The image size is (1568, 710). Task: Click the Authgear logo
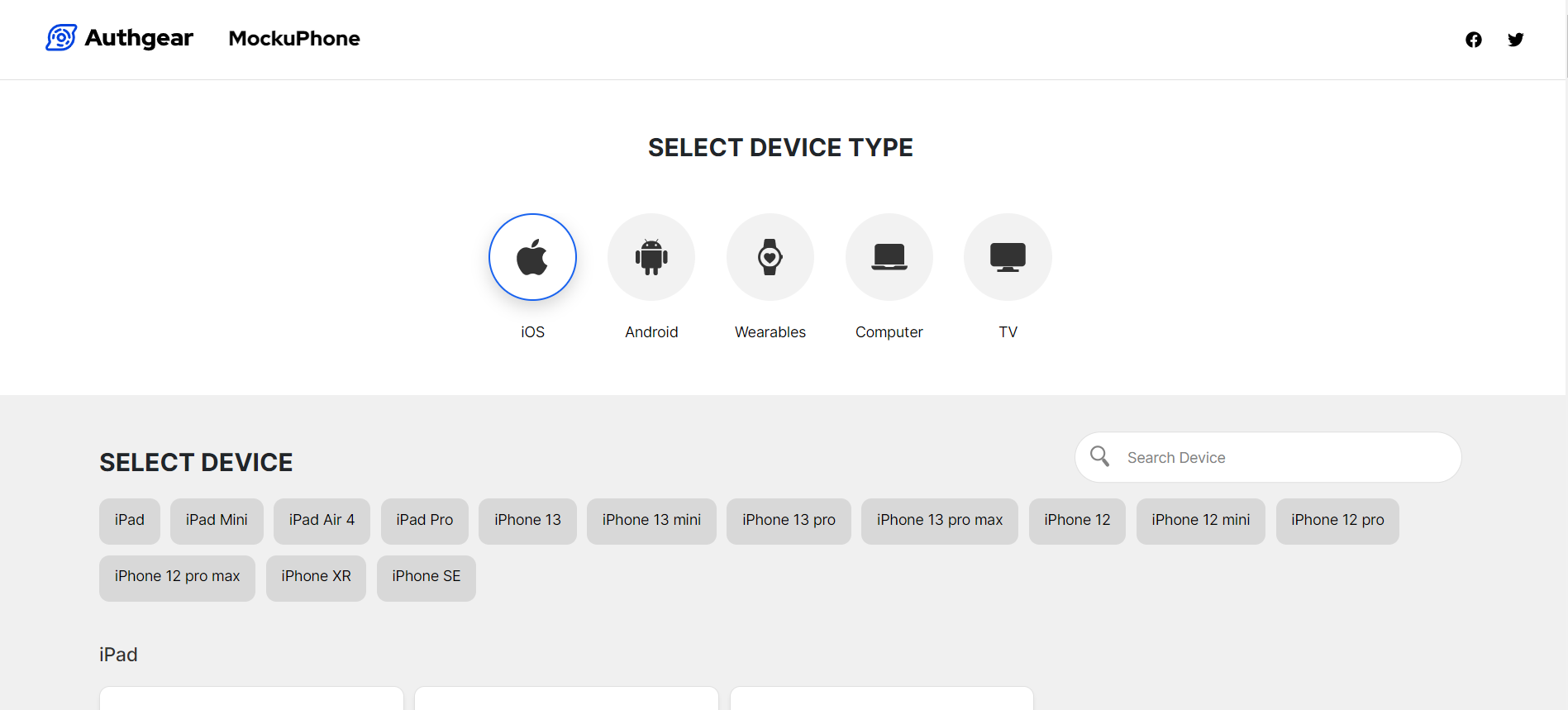click(x=120, y=38)
